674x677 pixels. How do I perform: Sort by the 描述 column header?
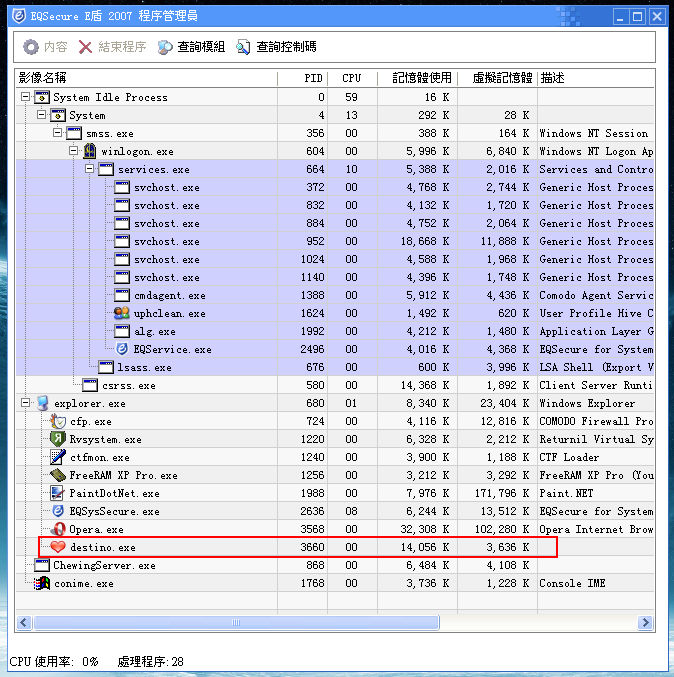(x=596, y=78)
